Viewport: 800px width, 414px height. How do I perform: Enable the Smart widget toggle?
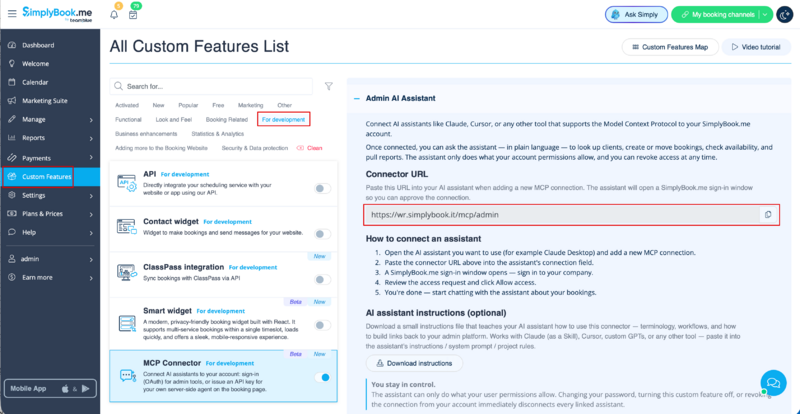[322, 325]
